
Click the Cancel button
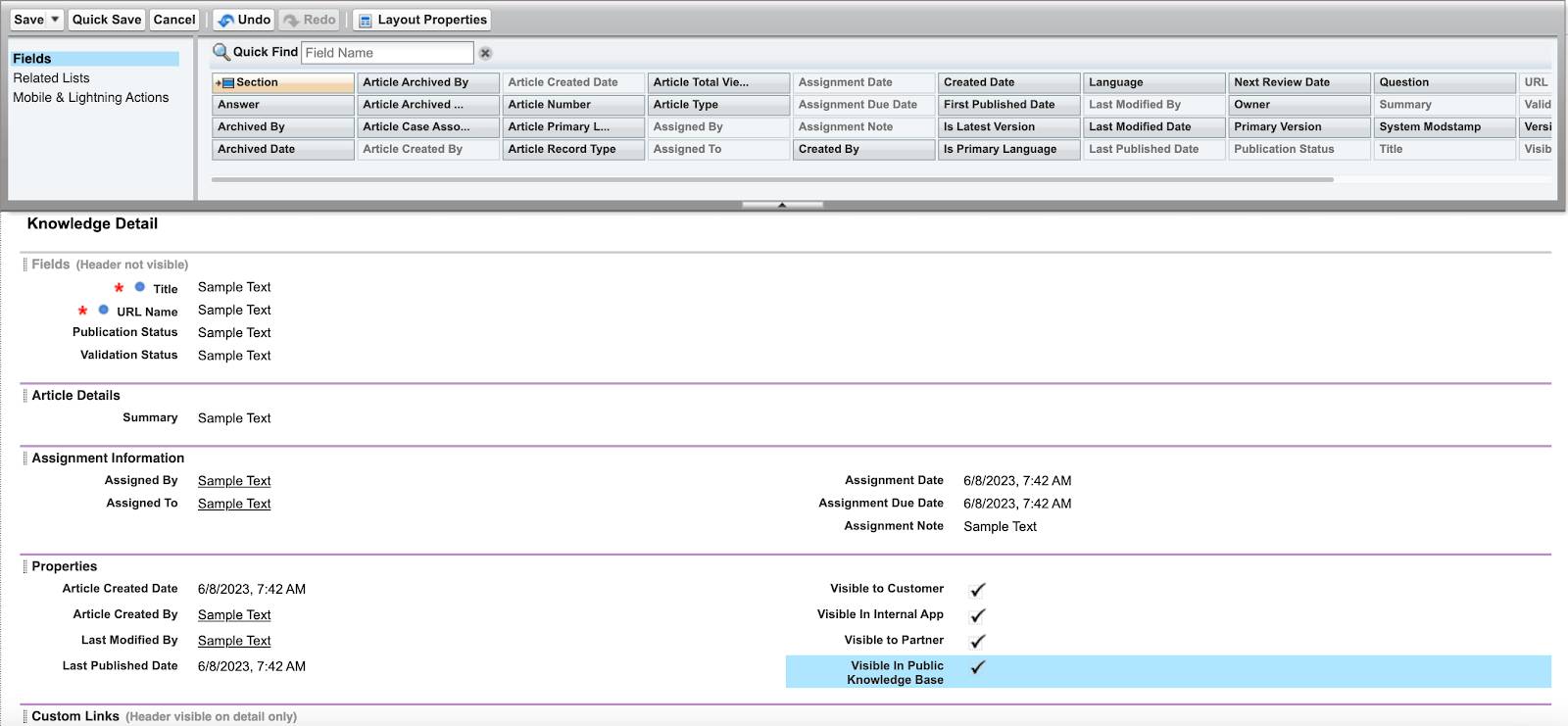point(174,20)
